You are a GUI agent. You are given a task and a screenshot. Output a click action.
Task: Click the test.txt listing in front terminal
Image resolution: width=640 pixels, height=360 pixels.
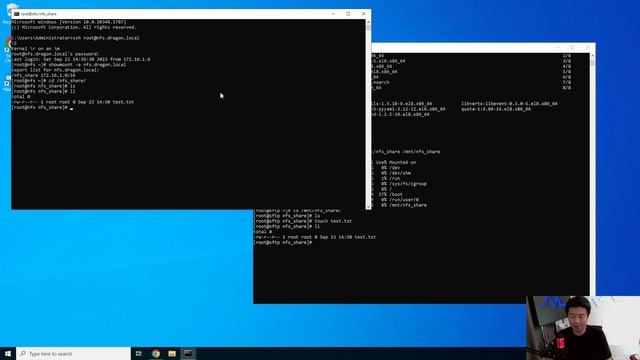click(73, 102)
